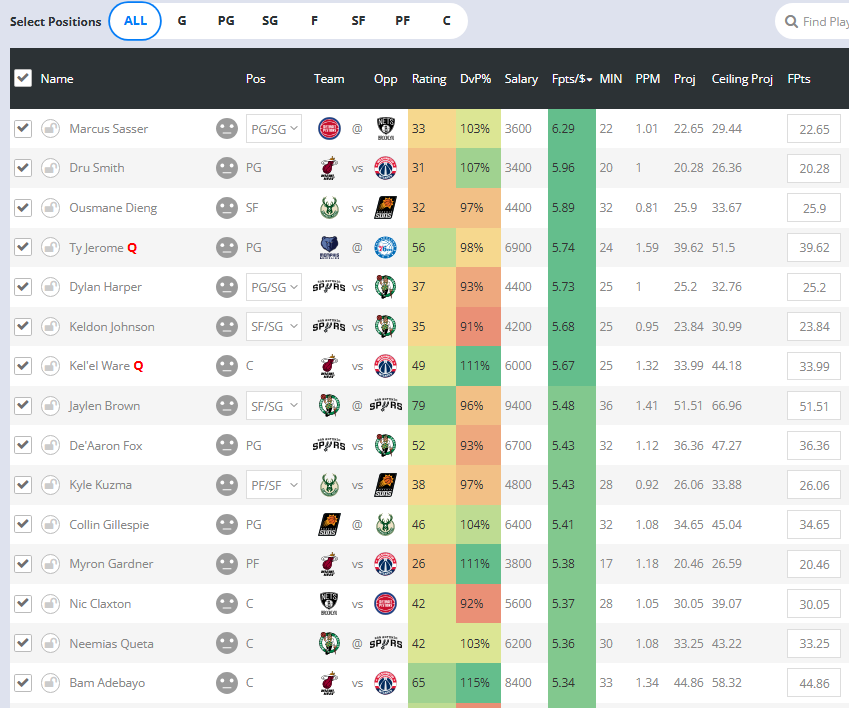
Task: Click the neutral face icon for Dru Smith
Action: 227,168
